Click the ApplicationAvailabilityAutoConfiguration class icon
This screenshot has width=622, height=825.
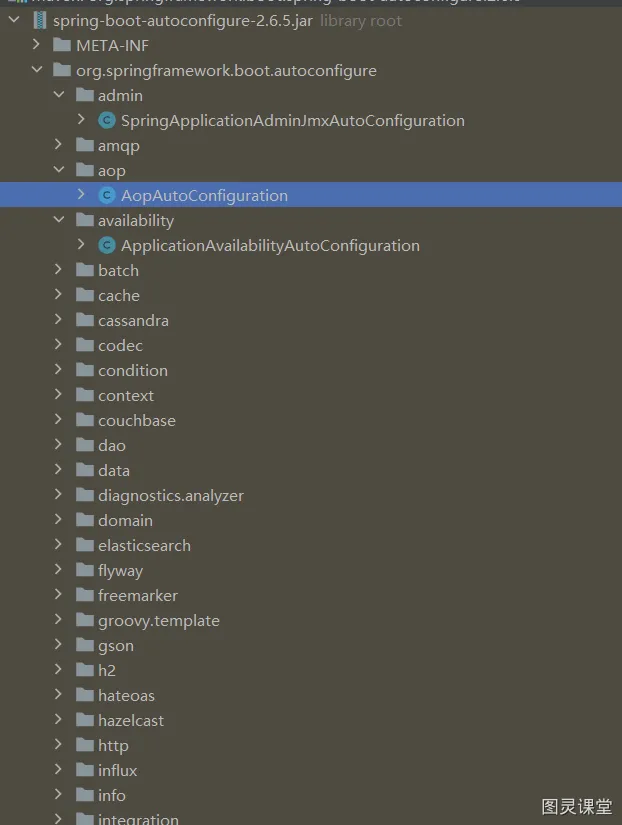coord(106,245)
